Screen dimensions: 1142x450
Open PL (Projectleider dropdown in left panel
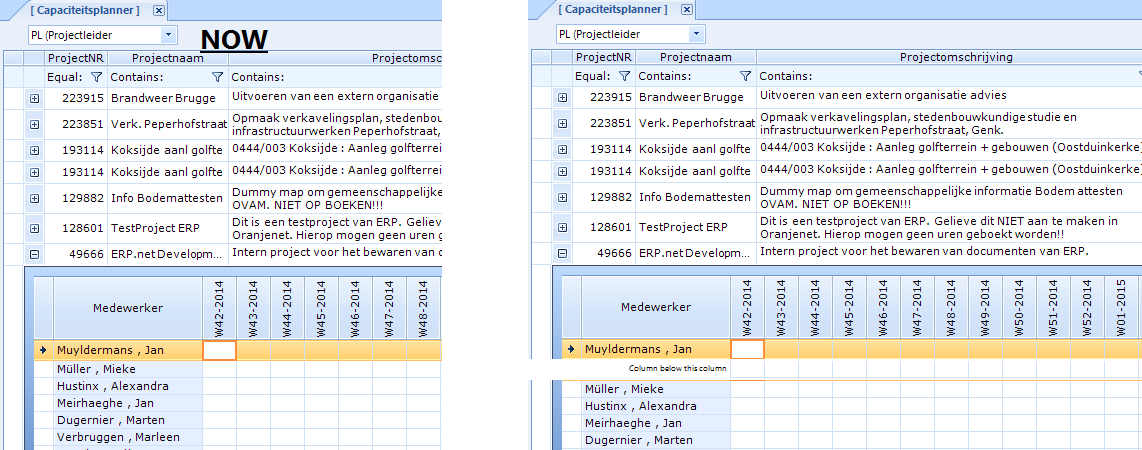pyautogui.click(x=169, y=34)
